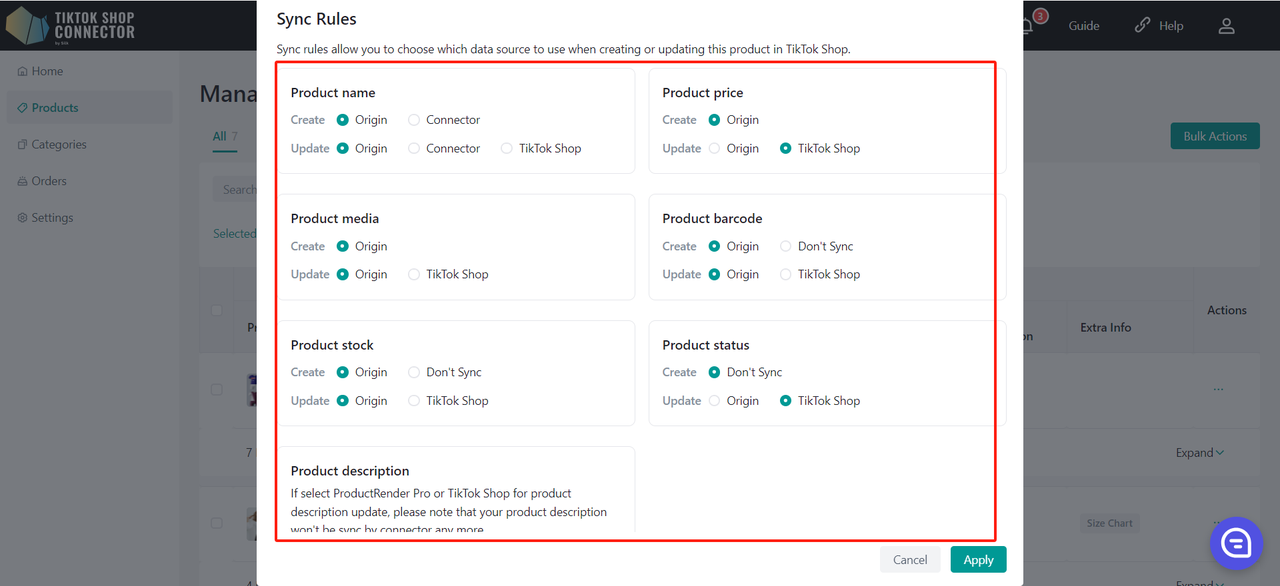Click the TikTok Shop Connector logo
This screenshot has width=1280, height=586.
71,25
